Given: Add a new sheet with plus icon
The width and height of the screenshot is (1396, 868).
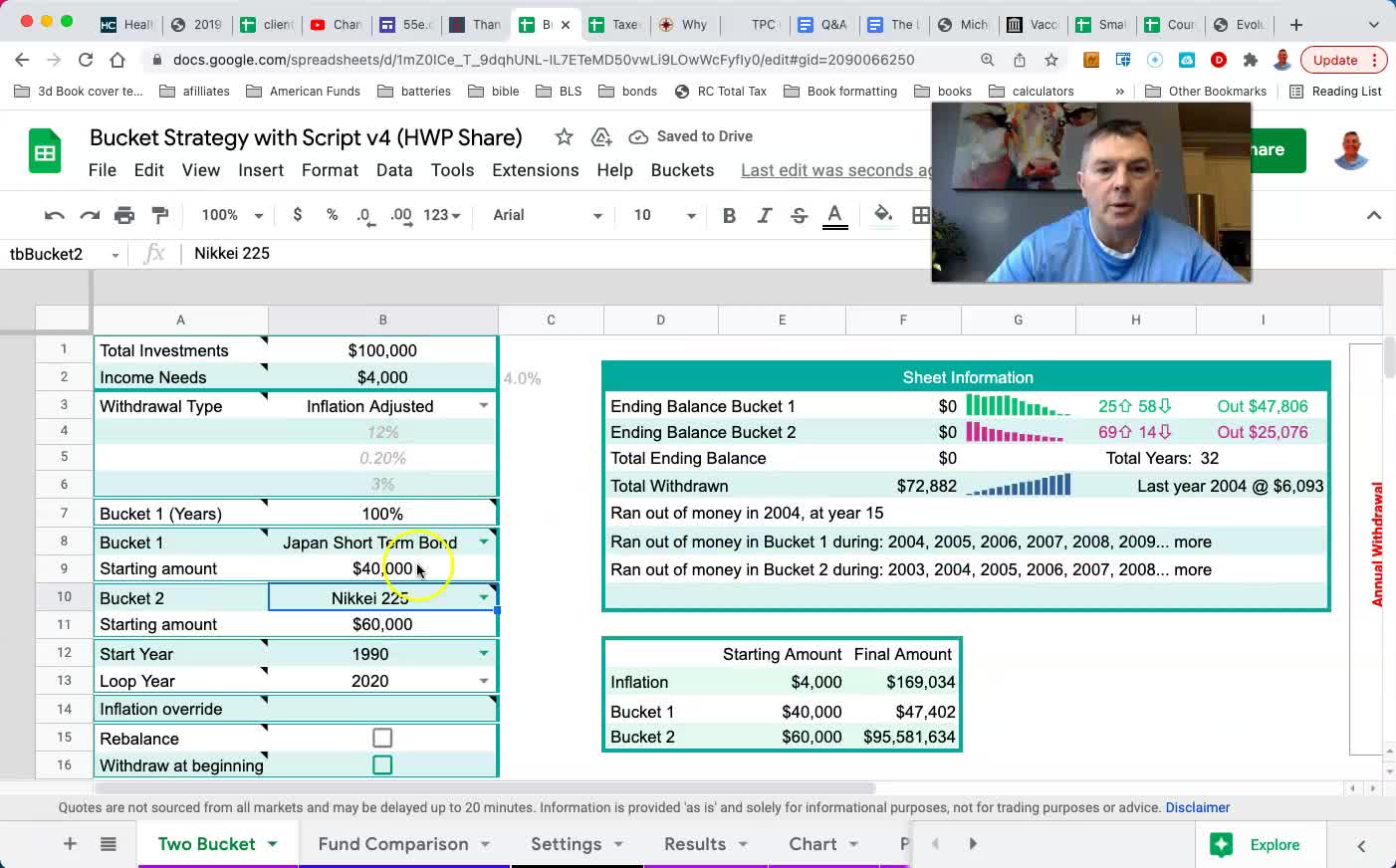Looking at the screenshot, I should [70, 844].
